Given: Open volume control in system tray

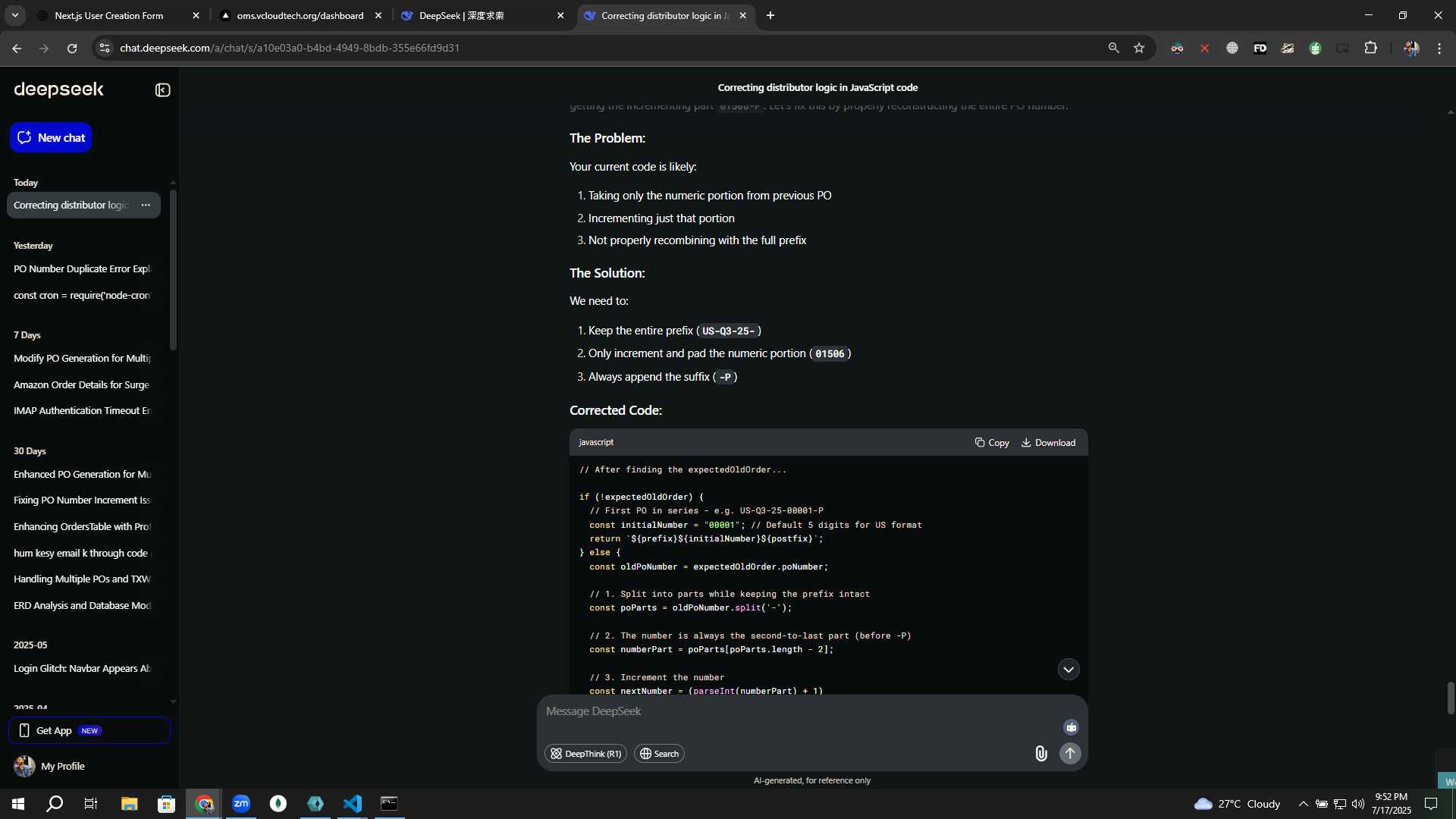Looking at the screenshot, I should pyautogui.click(x=1357, y=804).
